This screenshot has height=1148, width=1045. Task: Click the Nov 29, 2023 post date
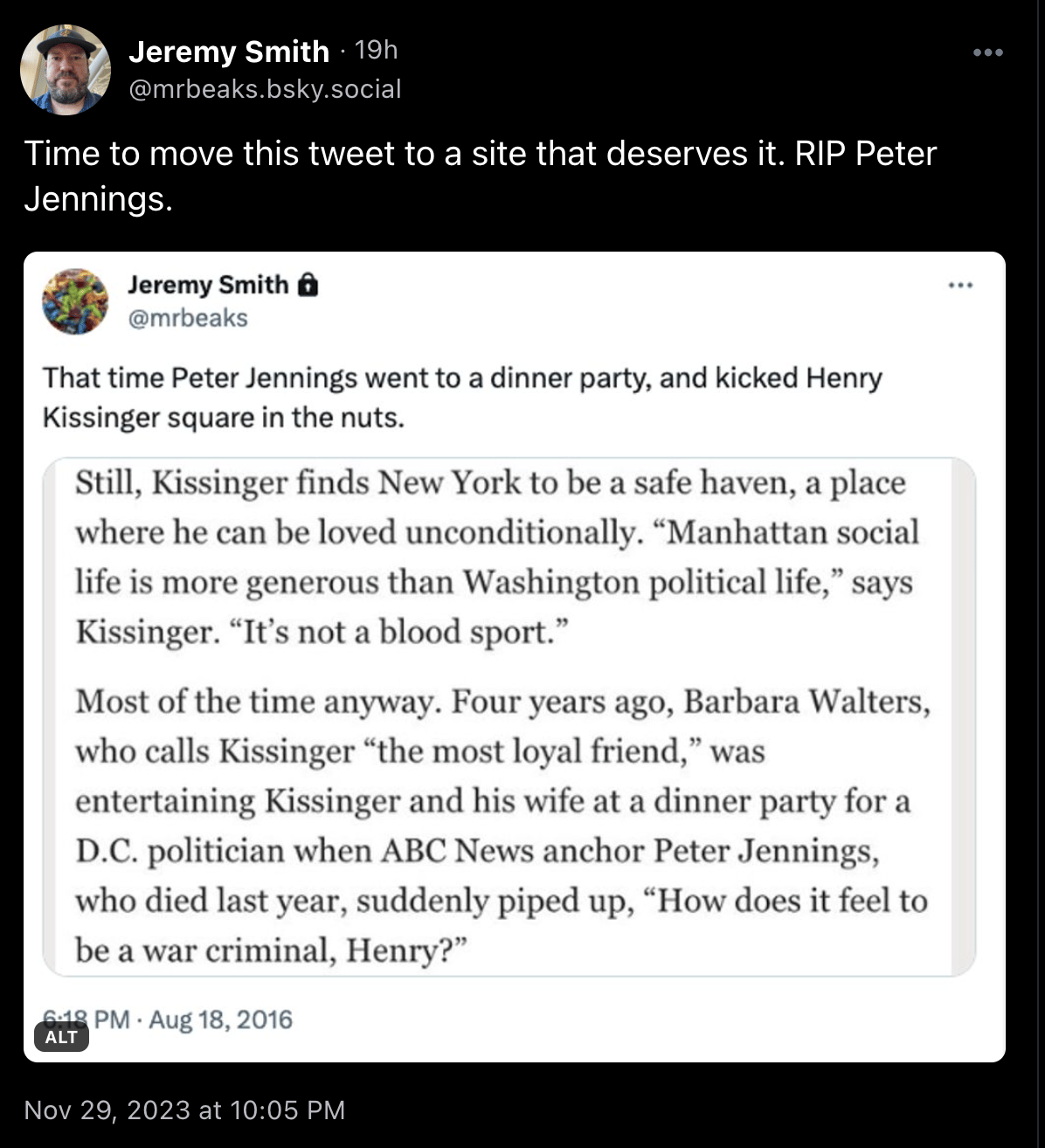point(184,1110)
